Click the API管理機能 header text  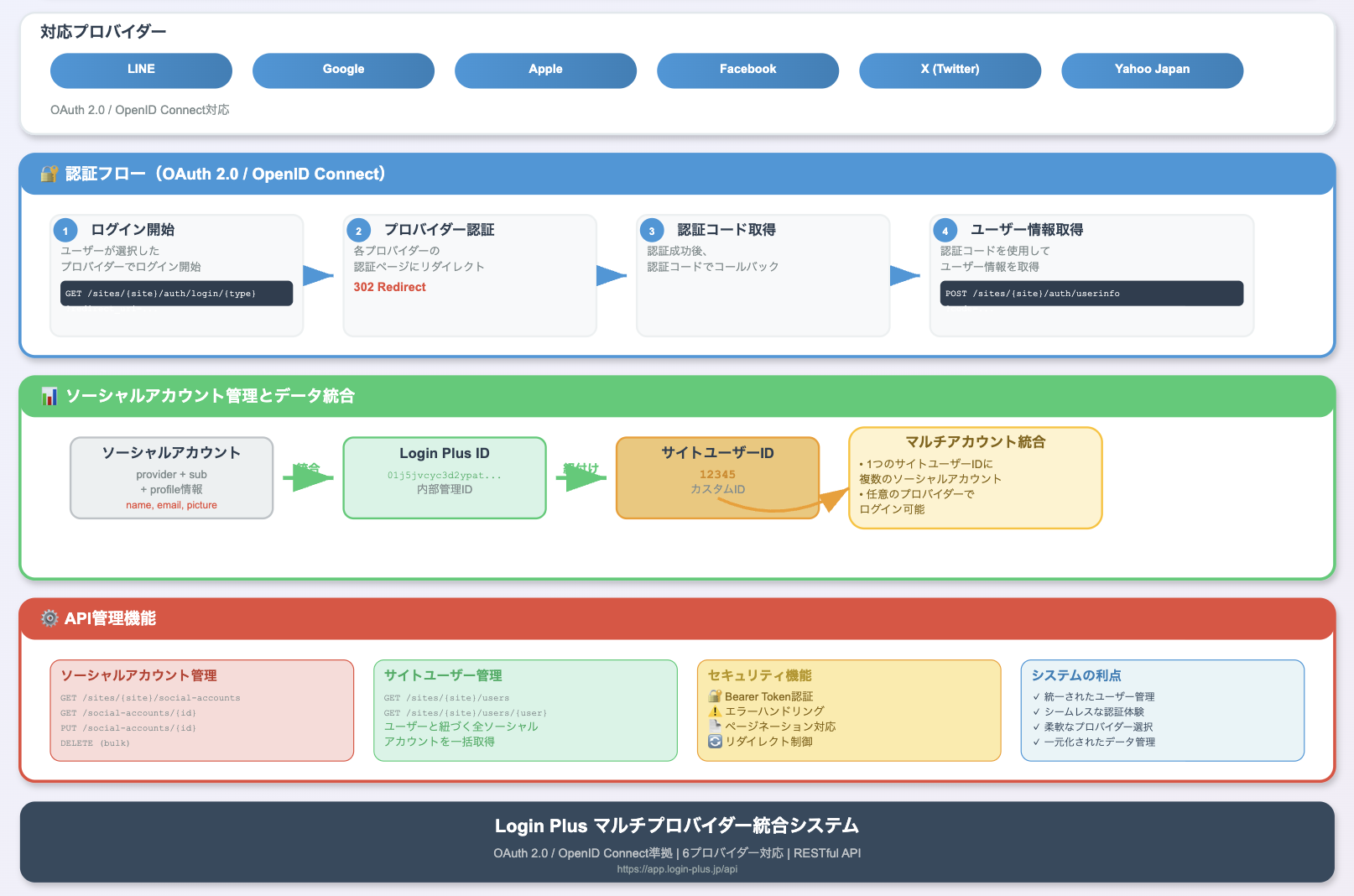[x=110, y=618]
